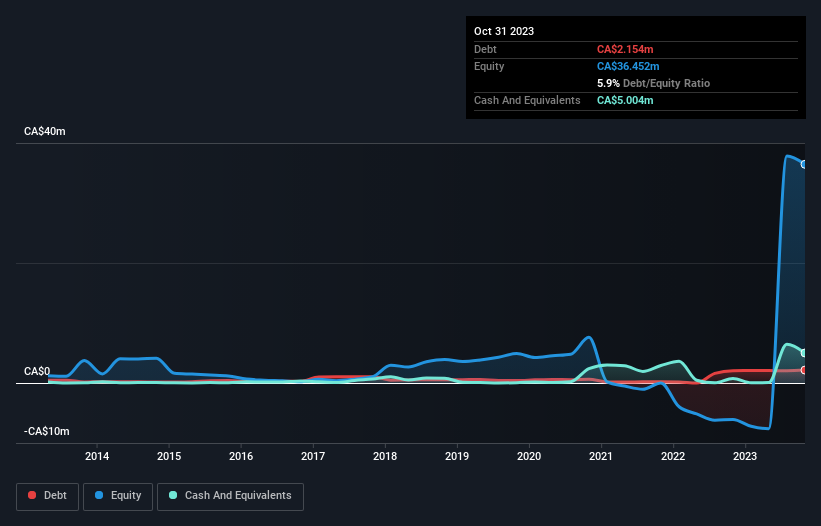Click the red Debt endpoint marker on chart
The image size is (821, 526).
[804, 370]
